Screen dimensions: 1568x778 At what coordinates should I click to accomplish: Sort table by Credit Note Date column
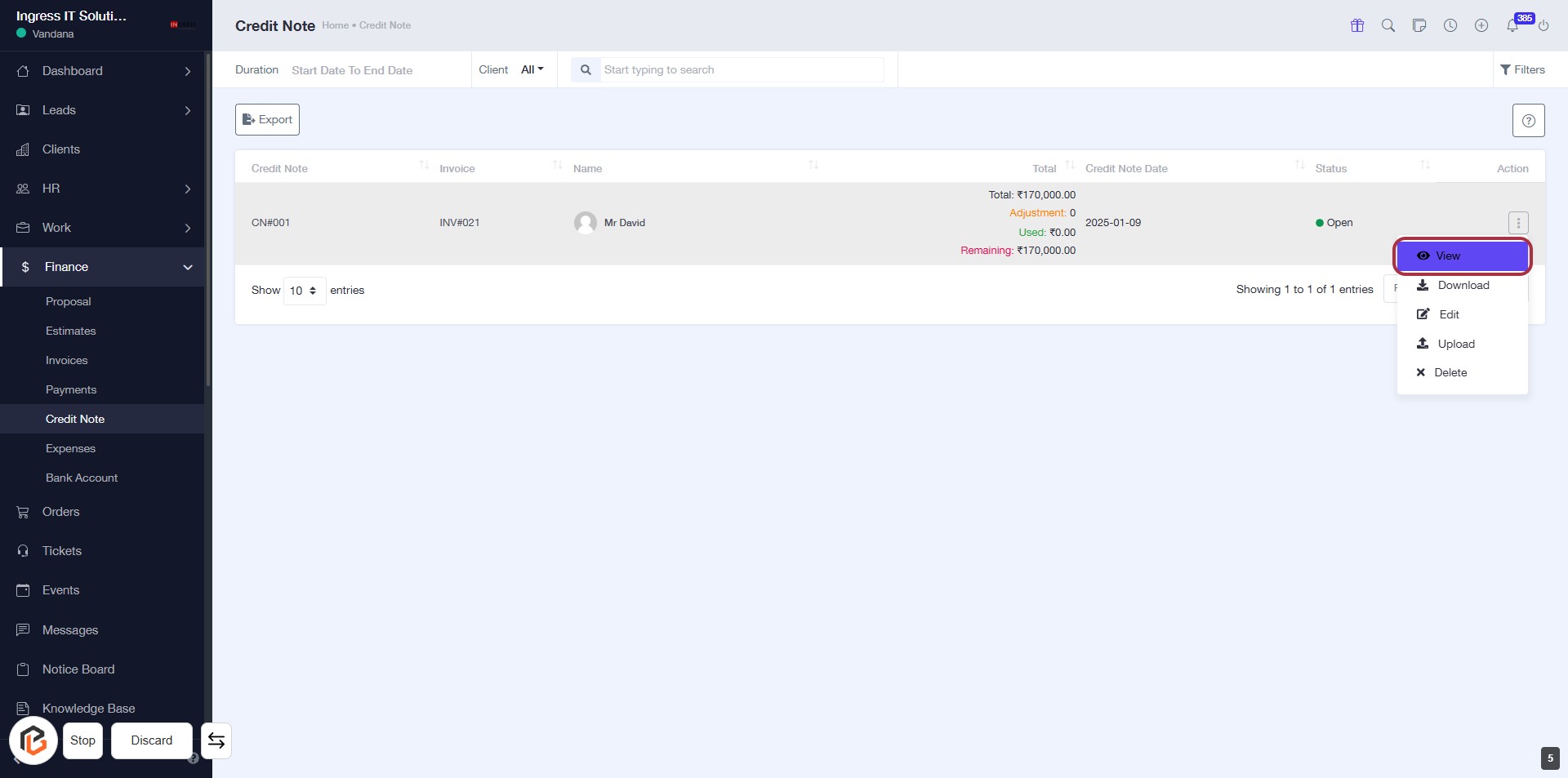tap(1126, 169)
